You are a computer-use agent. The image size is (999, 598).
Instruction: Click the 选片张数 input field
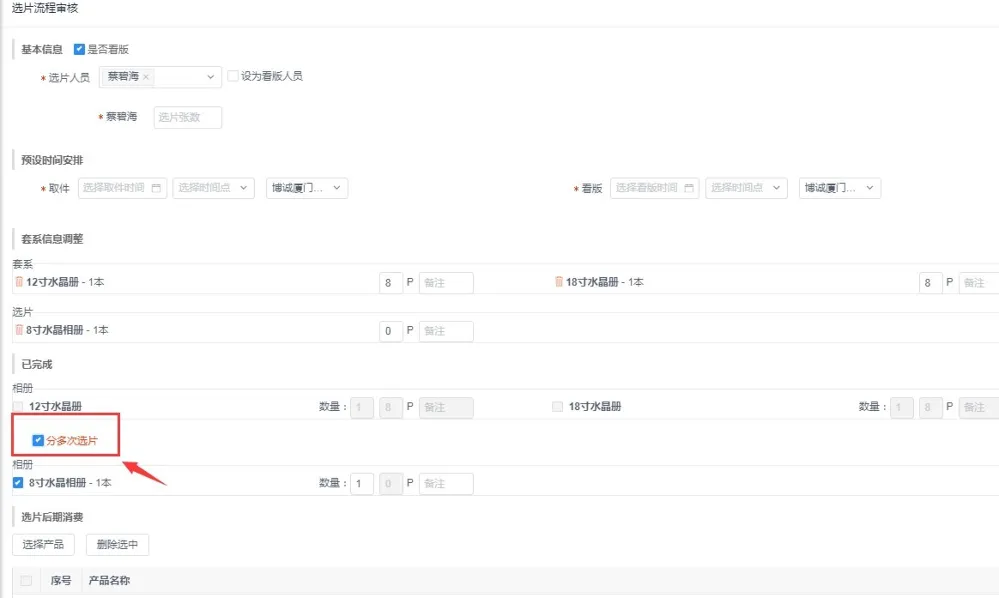[187, 117]
